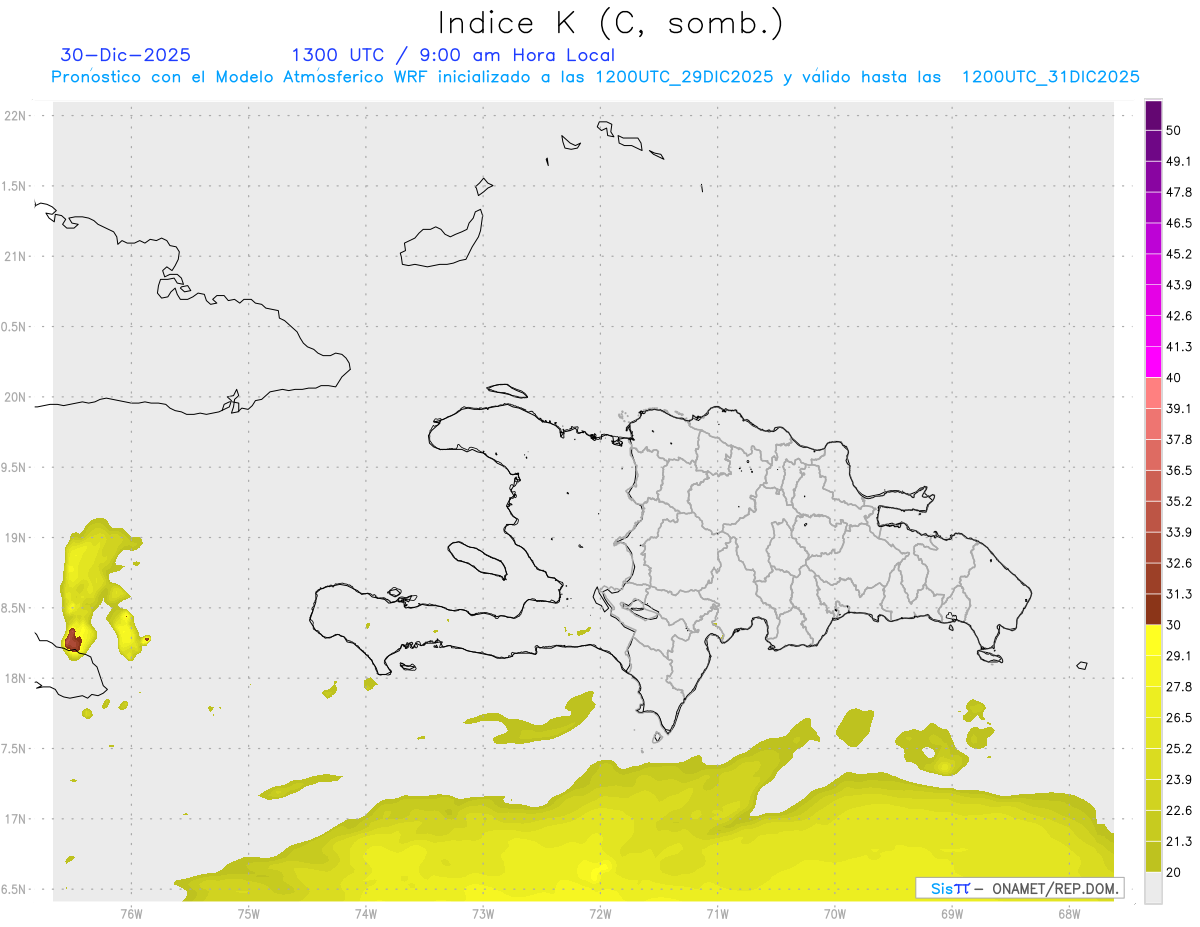
Task: Click the colorbar value '46.5'
Action: pos(1179,224)
